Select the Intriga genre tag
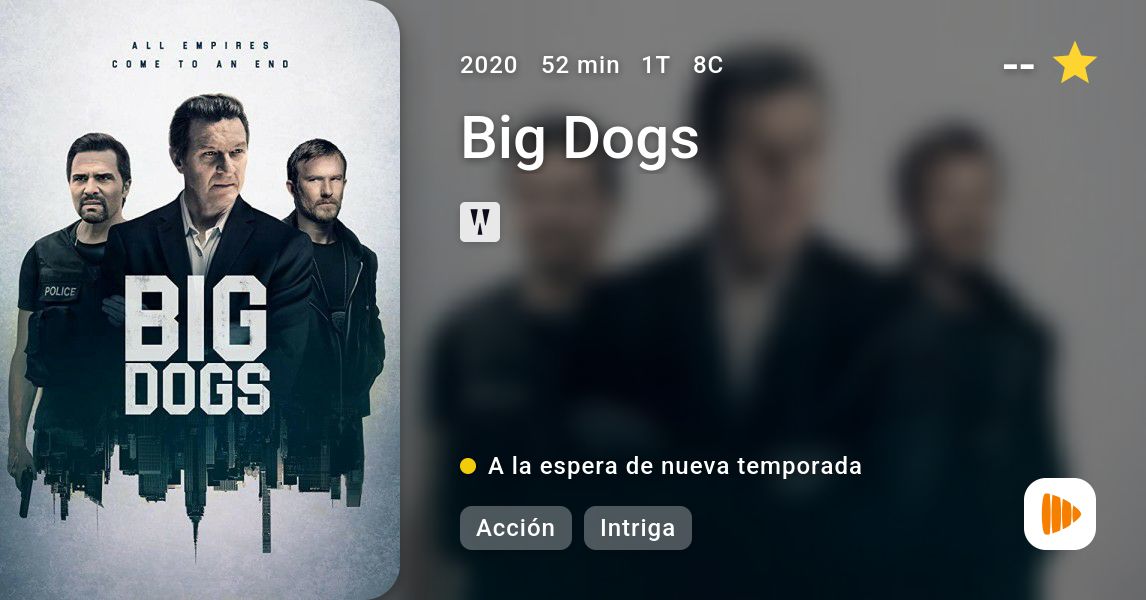The image size is (1146, 600). point(637,528)
